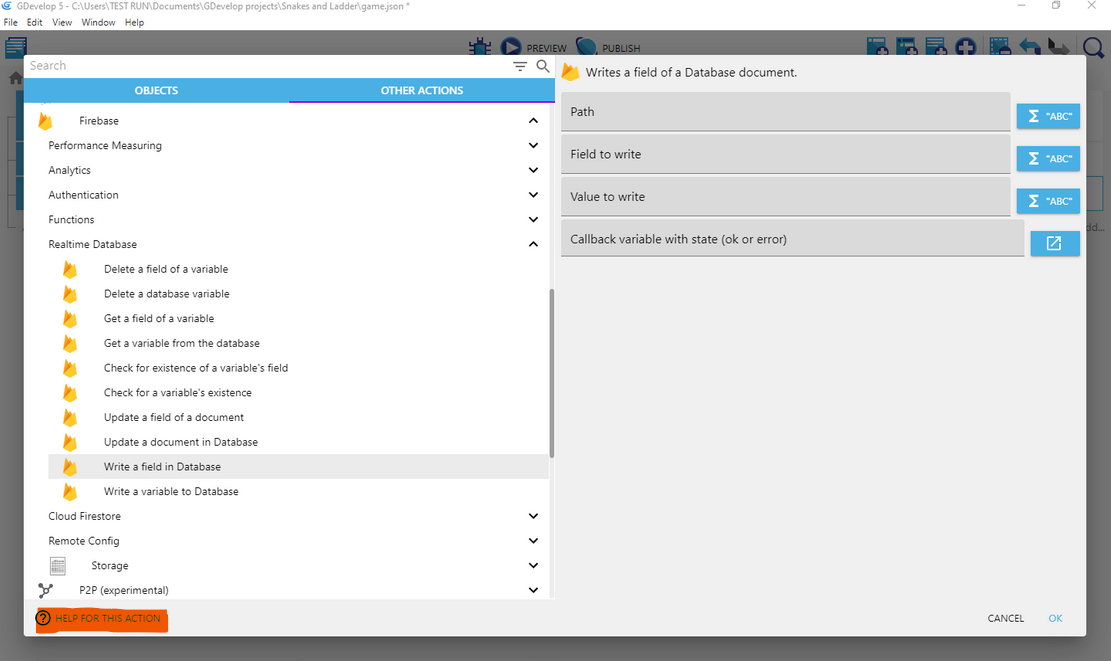Click the Publish globe icon
The height and width of the screenshot is (661, 1111).
[586, 47]
